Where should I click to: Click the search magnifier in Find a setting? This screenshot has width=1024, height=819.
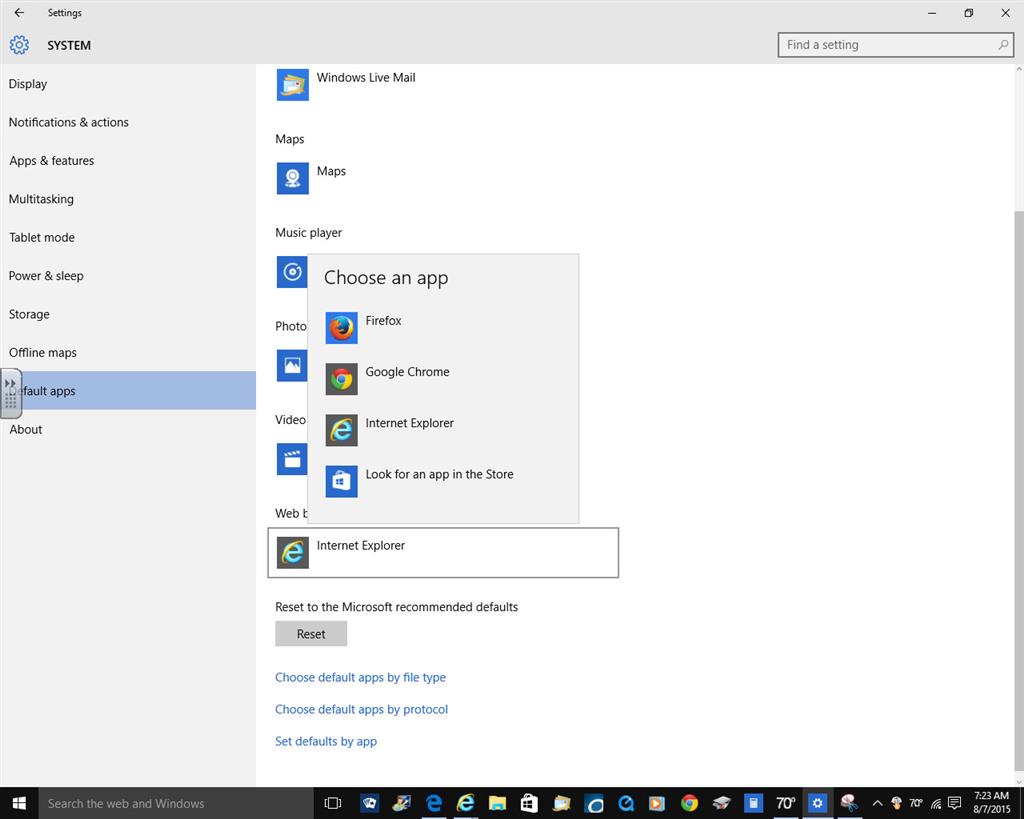[x=1002, y=45]
